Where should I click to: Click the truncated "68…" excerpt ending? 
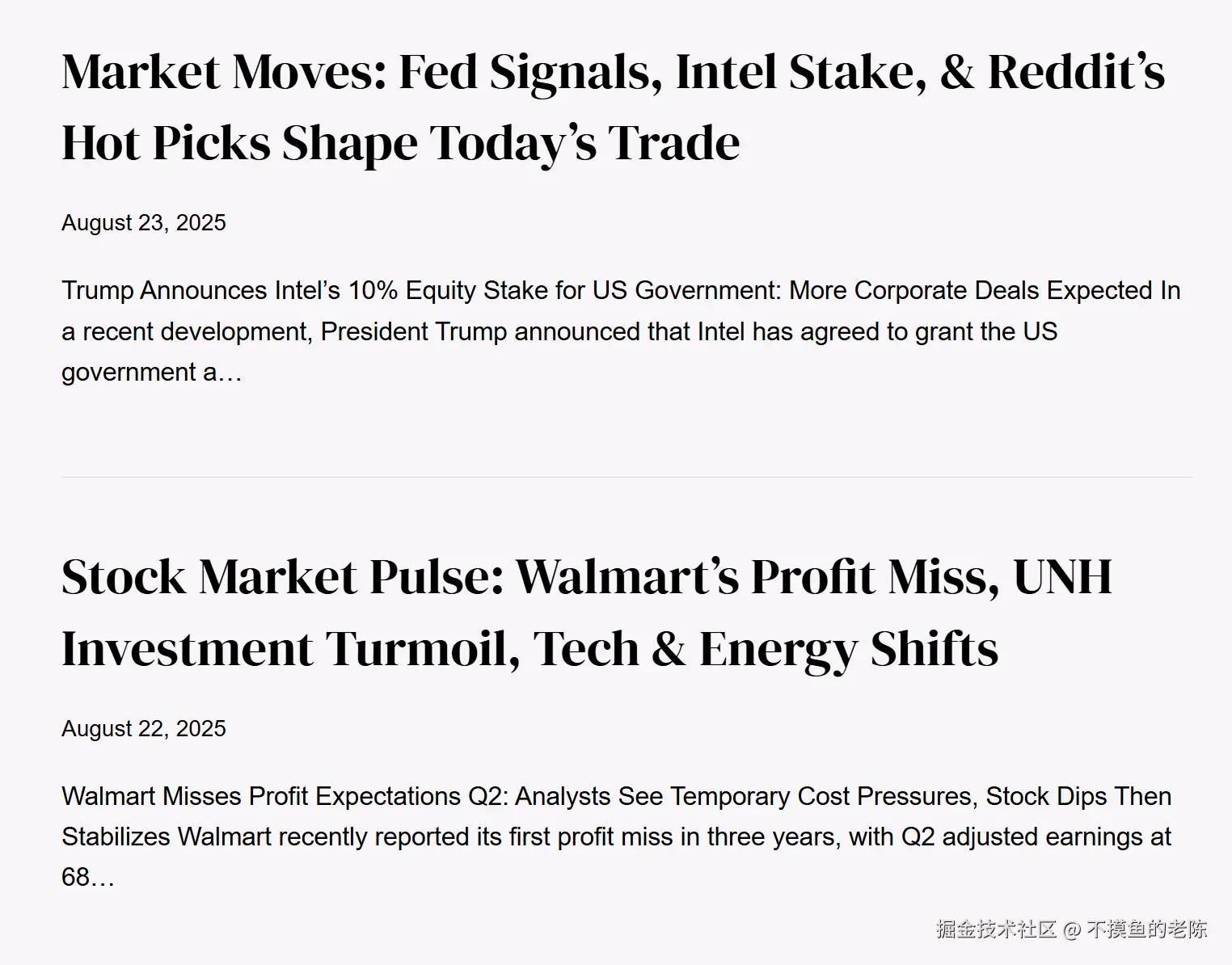coord(88,878)
